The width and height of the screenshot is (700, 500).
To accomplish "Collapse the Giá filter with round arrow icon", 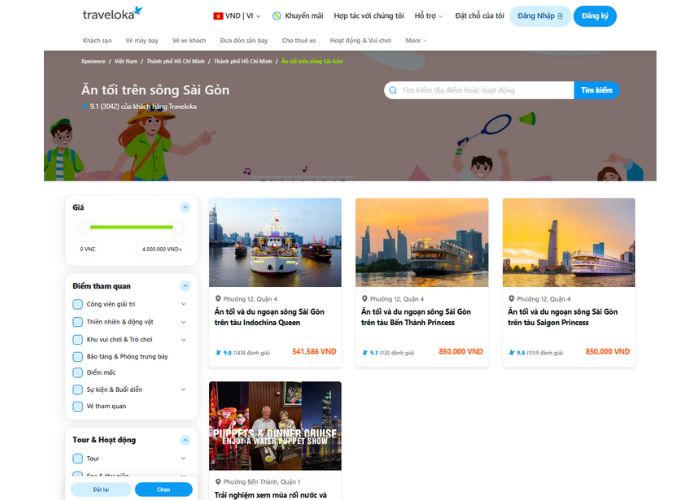I will click(x=185, y=207).
